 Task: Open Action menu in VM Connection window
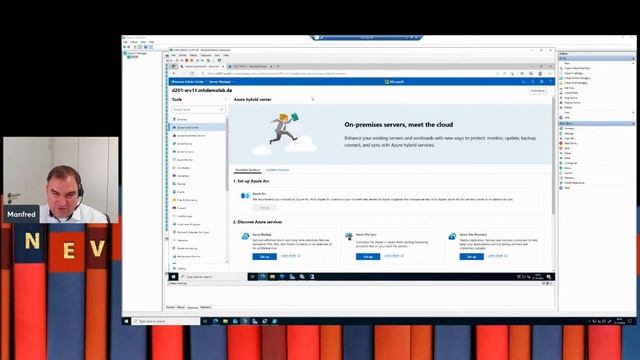(x=182, y=55)
